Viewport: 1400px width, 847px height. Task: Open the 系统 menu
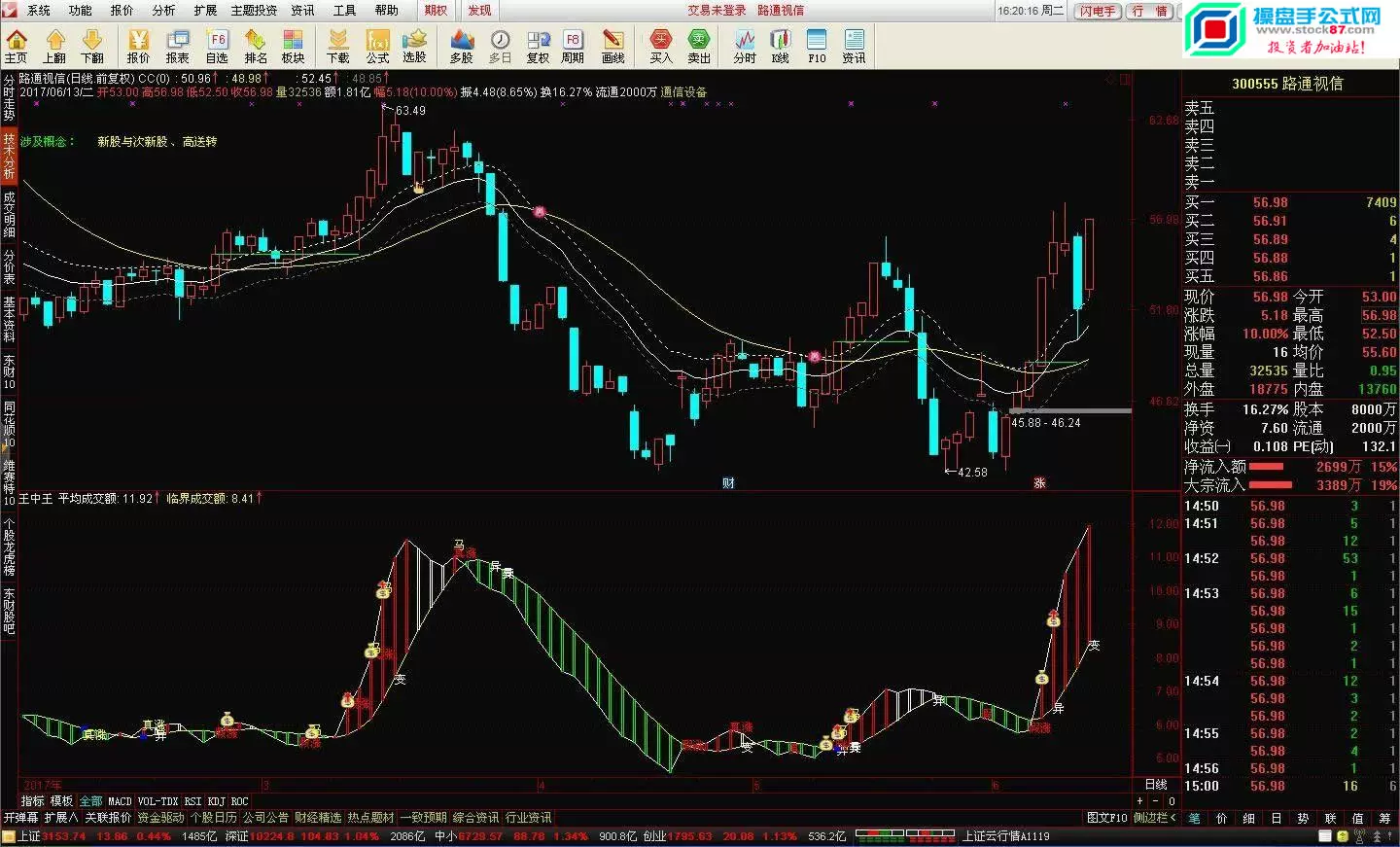click(39, 10)
